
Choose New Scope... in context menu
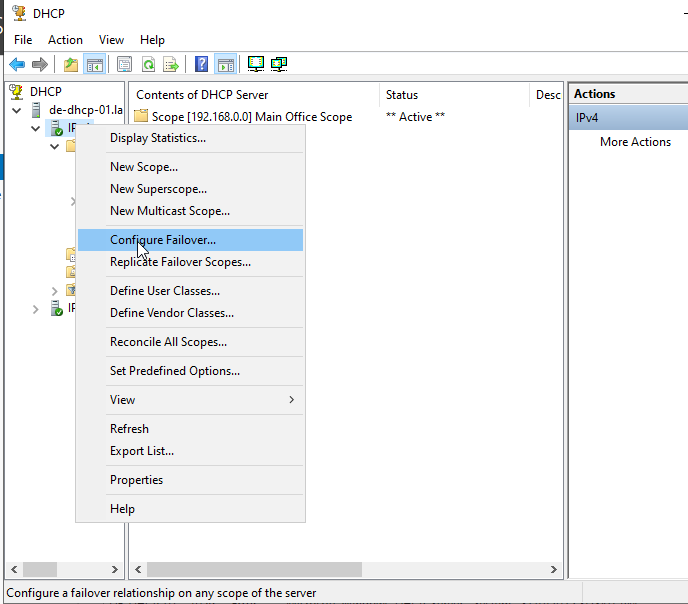(x=144, y=167)
